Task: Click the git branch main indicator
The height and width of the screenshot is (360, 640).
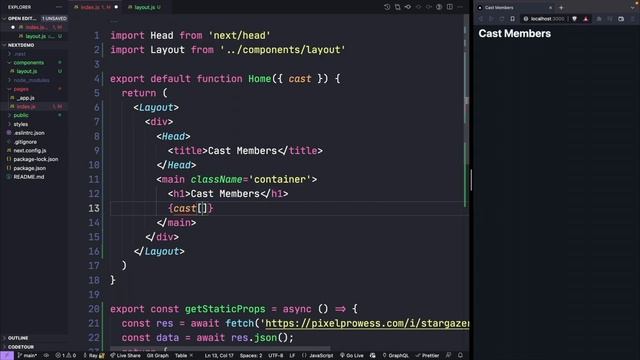Action: click(x=27, y=356)
